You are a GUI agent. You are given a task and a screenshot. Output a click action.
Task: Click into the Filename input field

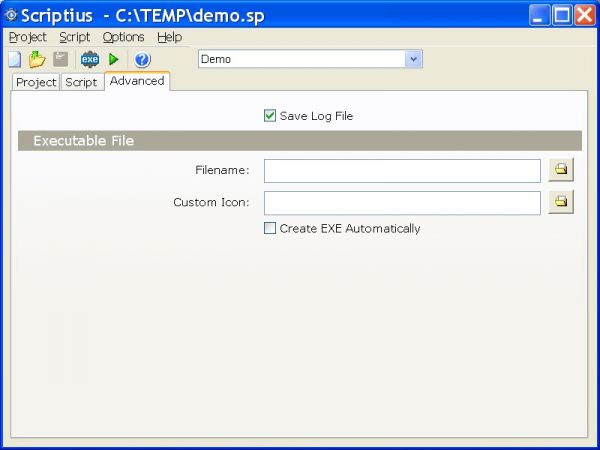point(402,171)
